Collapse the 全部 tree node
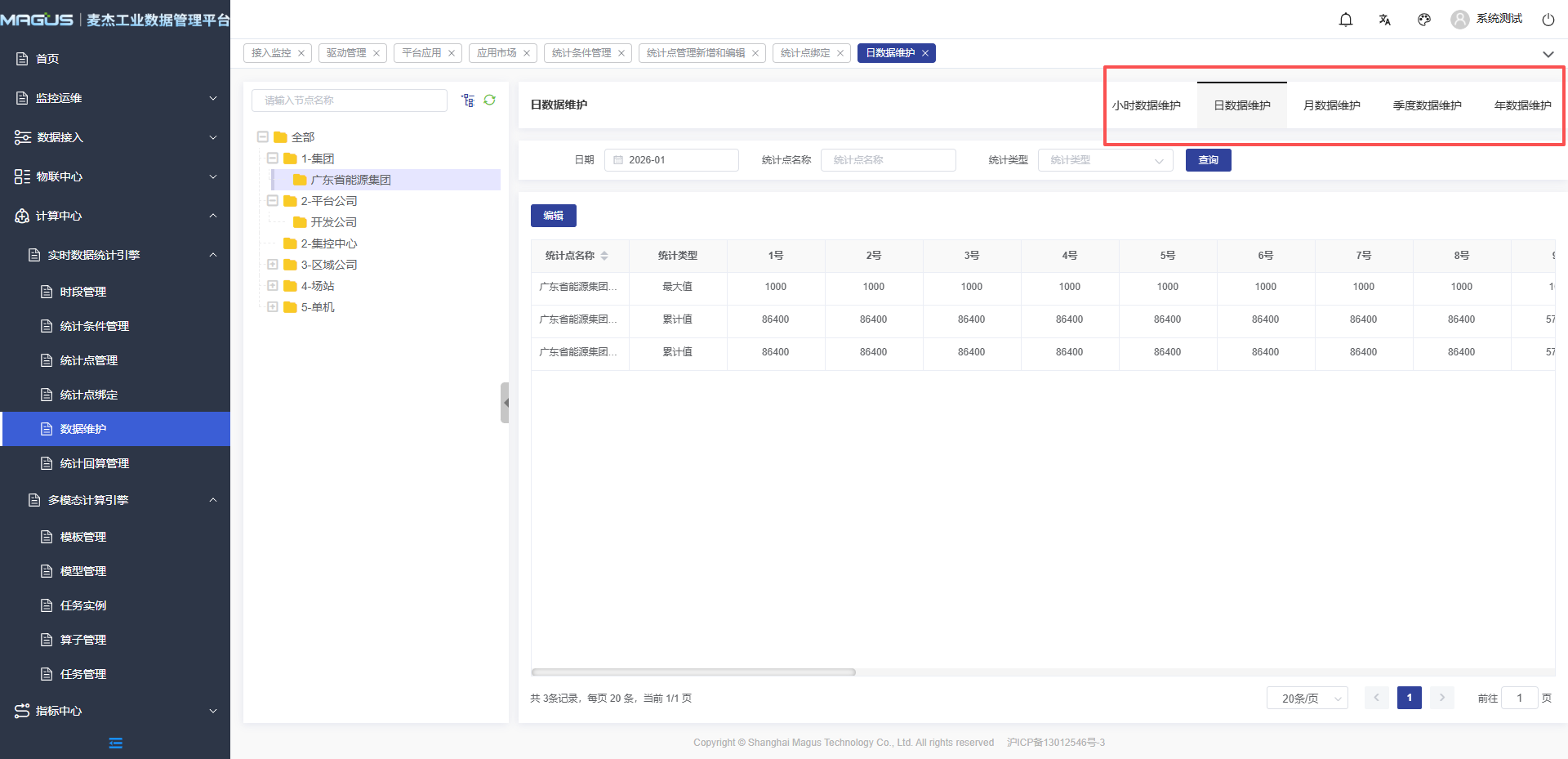This screenshot has height=759, width=1568. click(263, 137)
